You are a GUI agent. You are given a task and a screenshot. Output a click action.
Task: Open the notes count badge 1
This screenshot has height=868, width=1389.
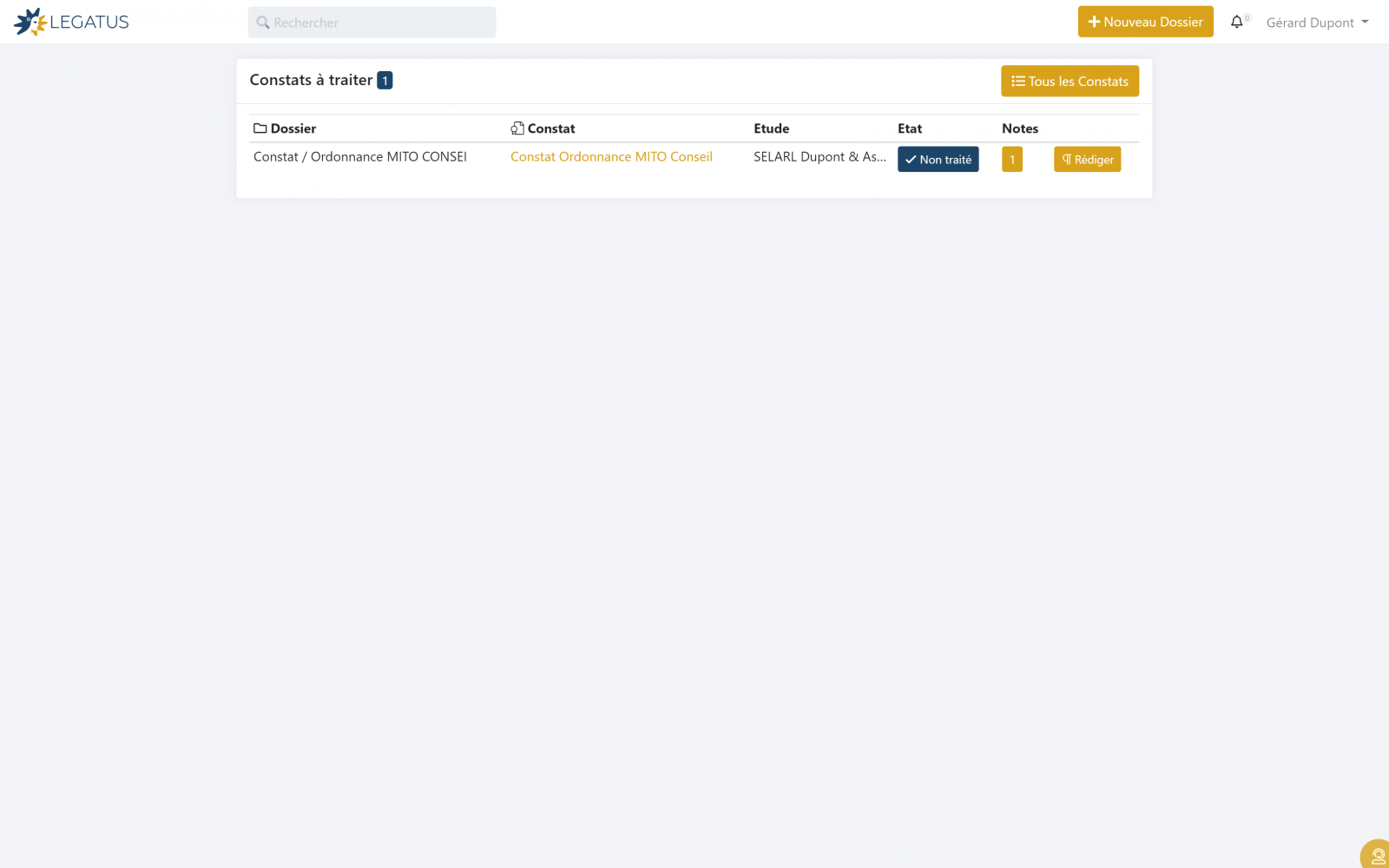click(1011, 159)
